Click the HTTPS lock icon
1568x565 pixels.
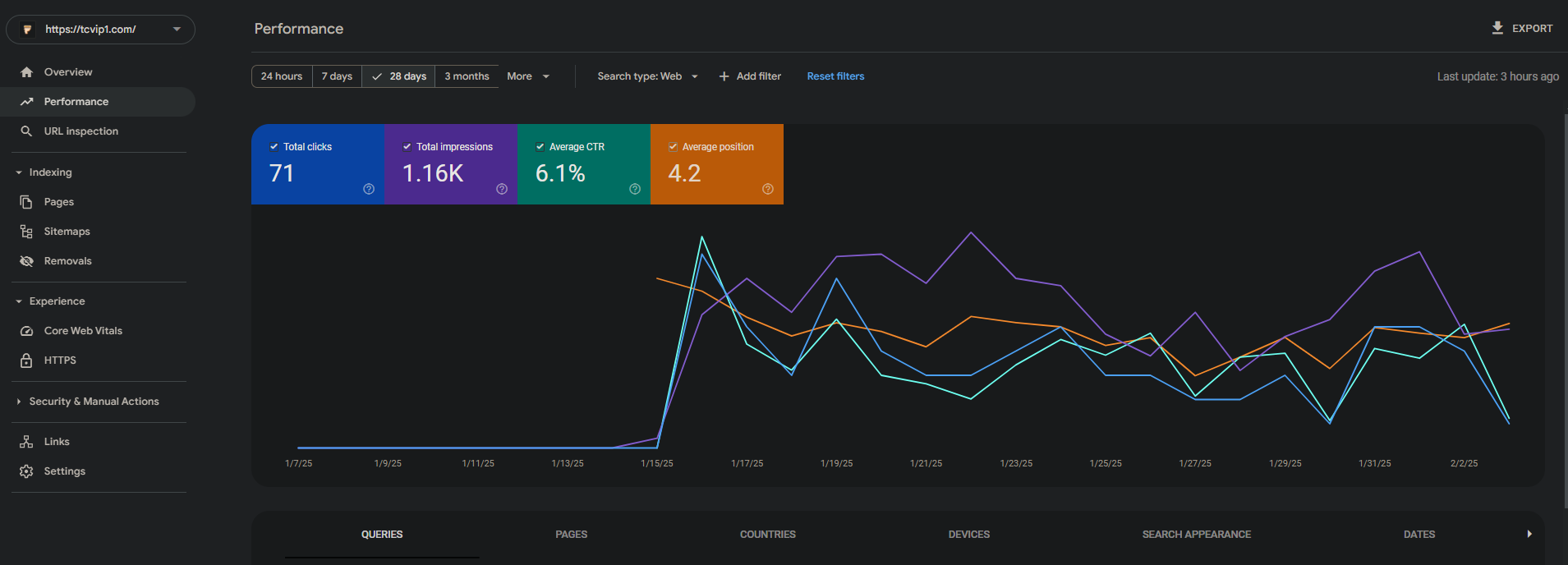pyautogui.click(x=26, y=361)
